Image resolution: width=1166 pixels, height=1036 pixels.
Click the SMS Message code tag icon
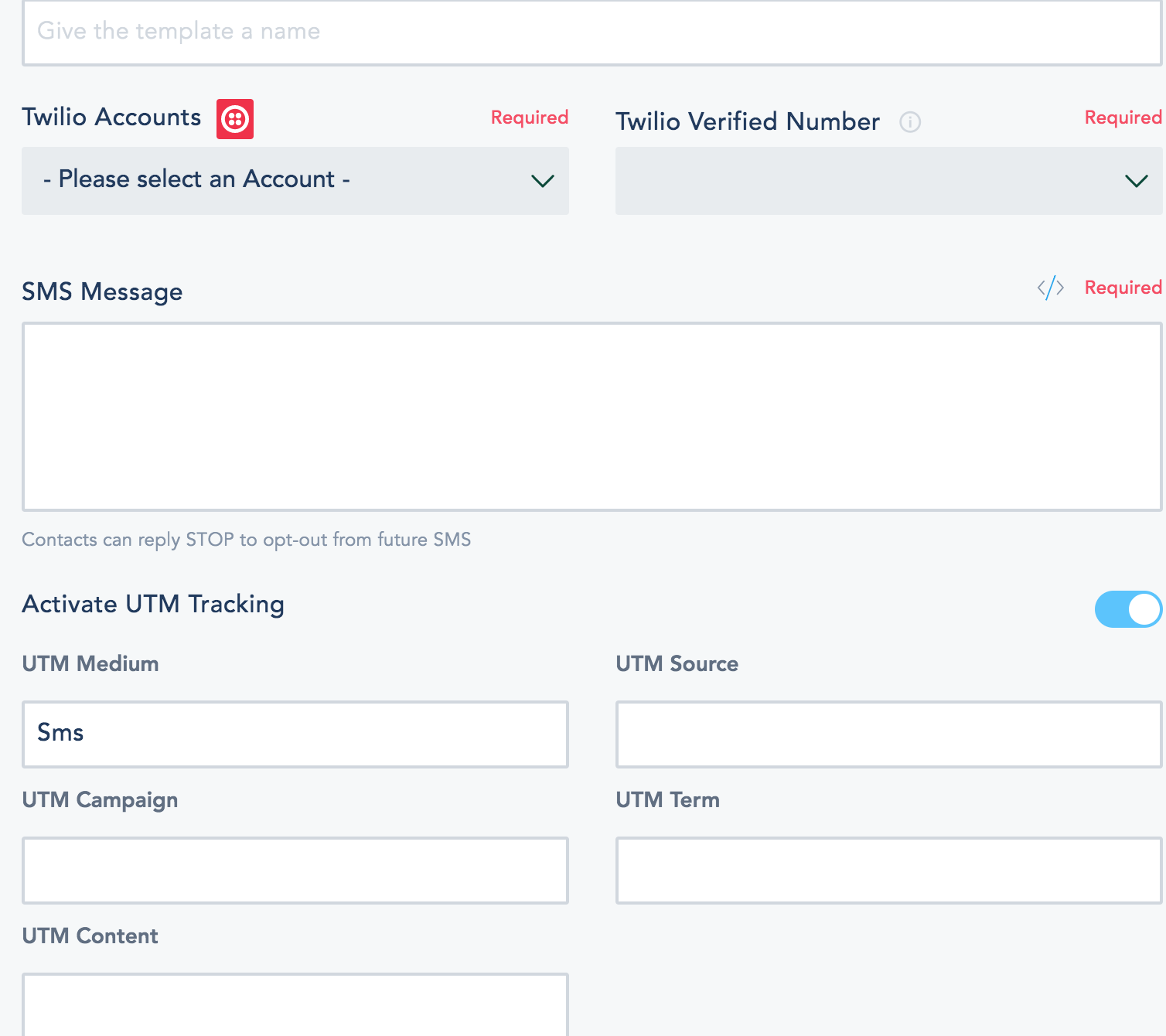pyautogui.click(x=1051, y=288)
